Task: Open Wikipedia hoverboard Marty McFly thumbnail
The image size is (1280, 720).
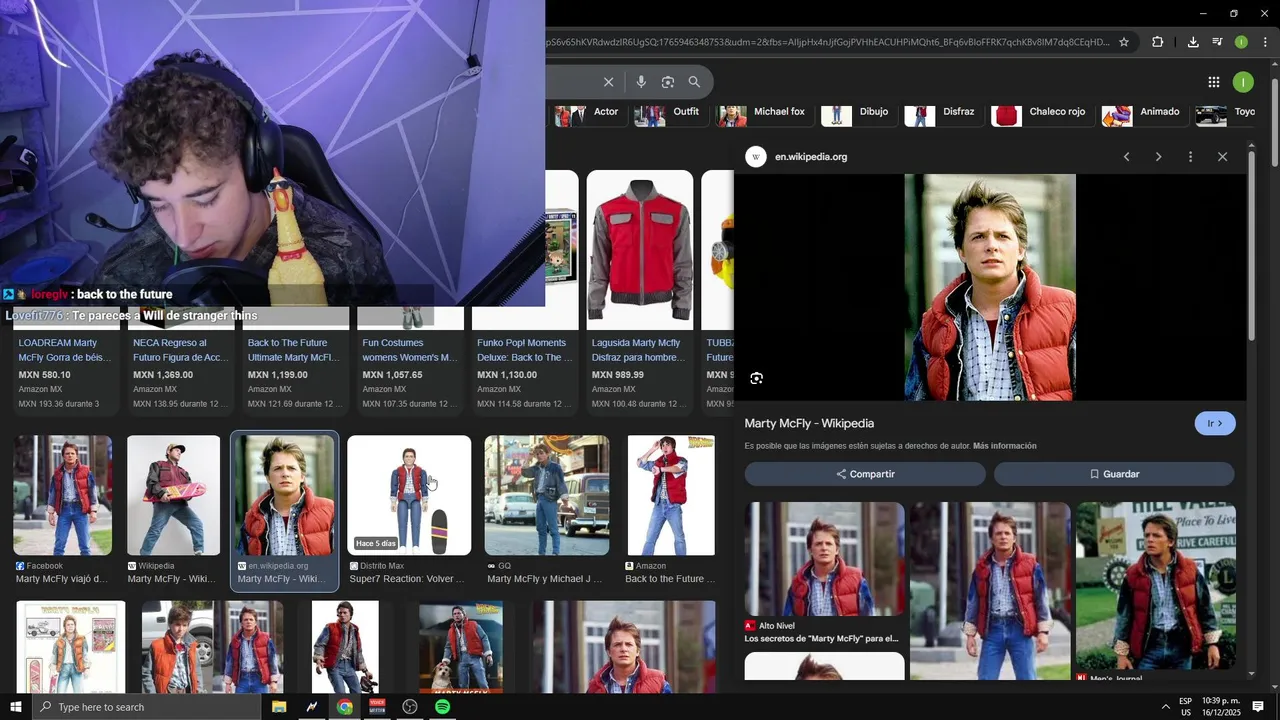Action: click(x=174, y=495)
